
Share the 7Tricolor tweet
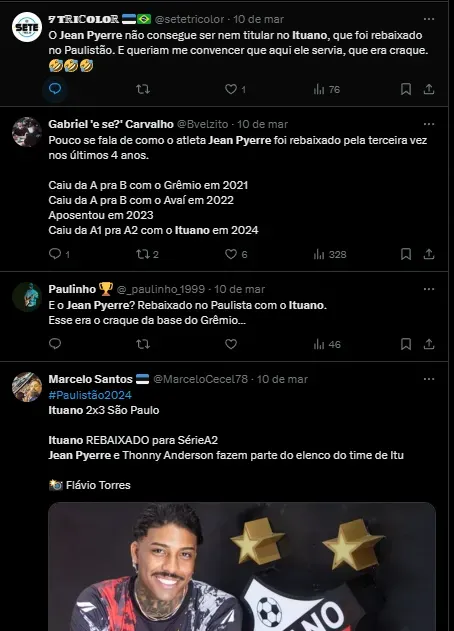click(429, 89)
